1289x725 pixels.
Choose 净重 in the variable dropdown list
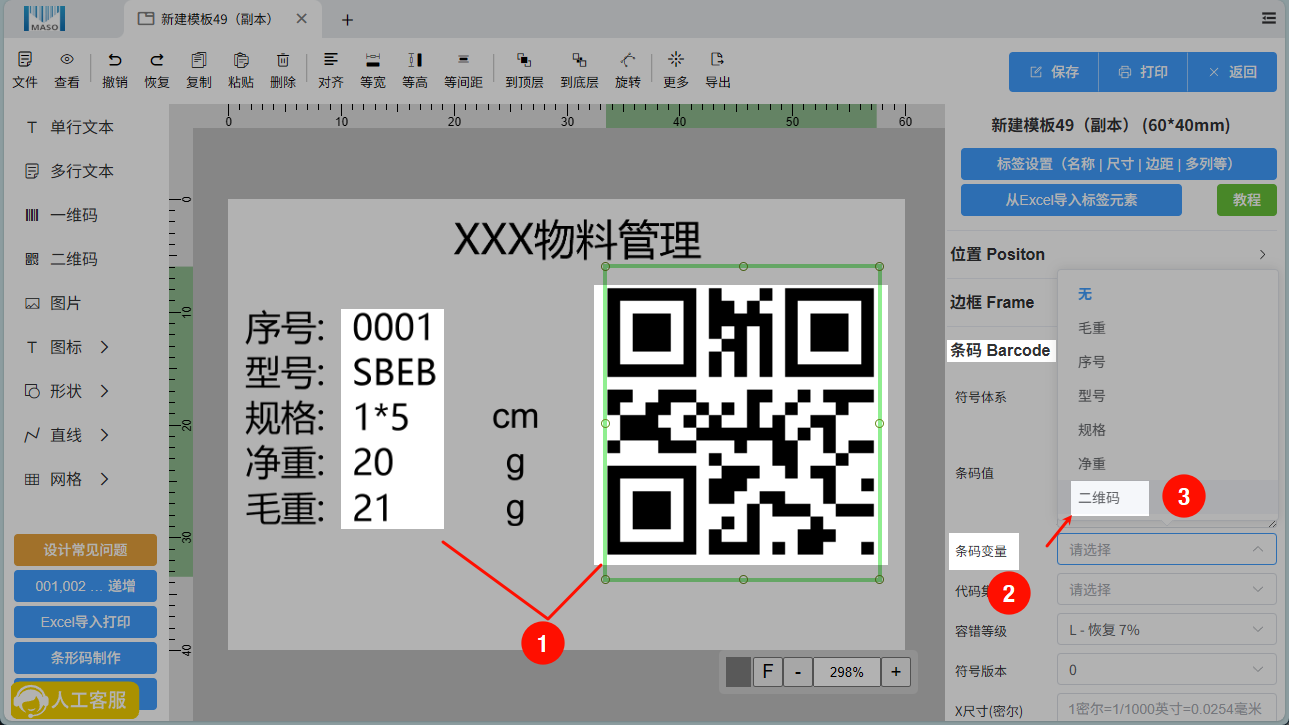(x=1167, y=464)
